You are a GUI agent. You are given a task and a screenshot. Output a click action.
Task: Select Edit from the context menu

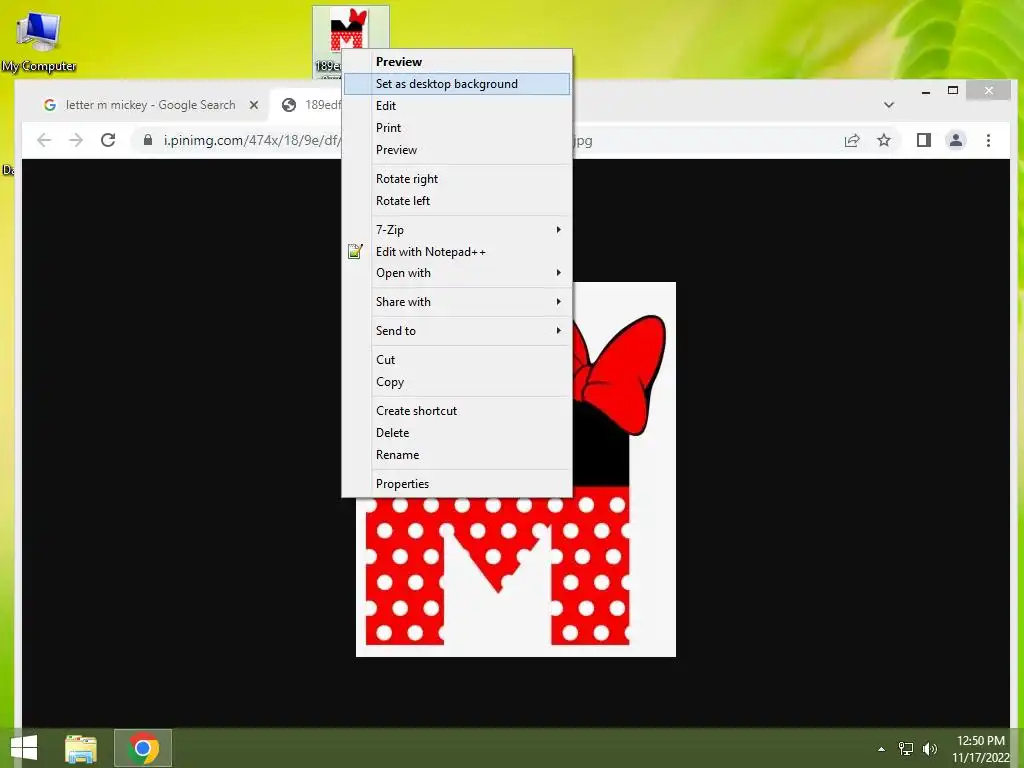point(456,106)
